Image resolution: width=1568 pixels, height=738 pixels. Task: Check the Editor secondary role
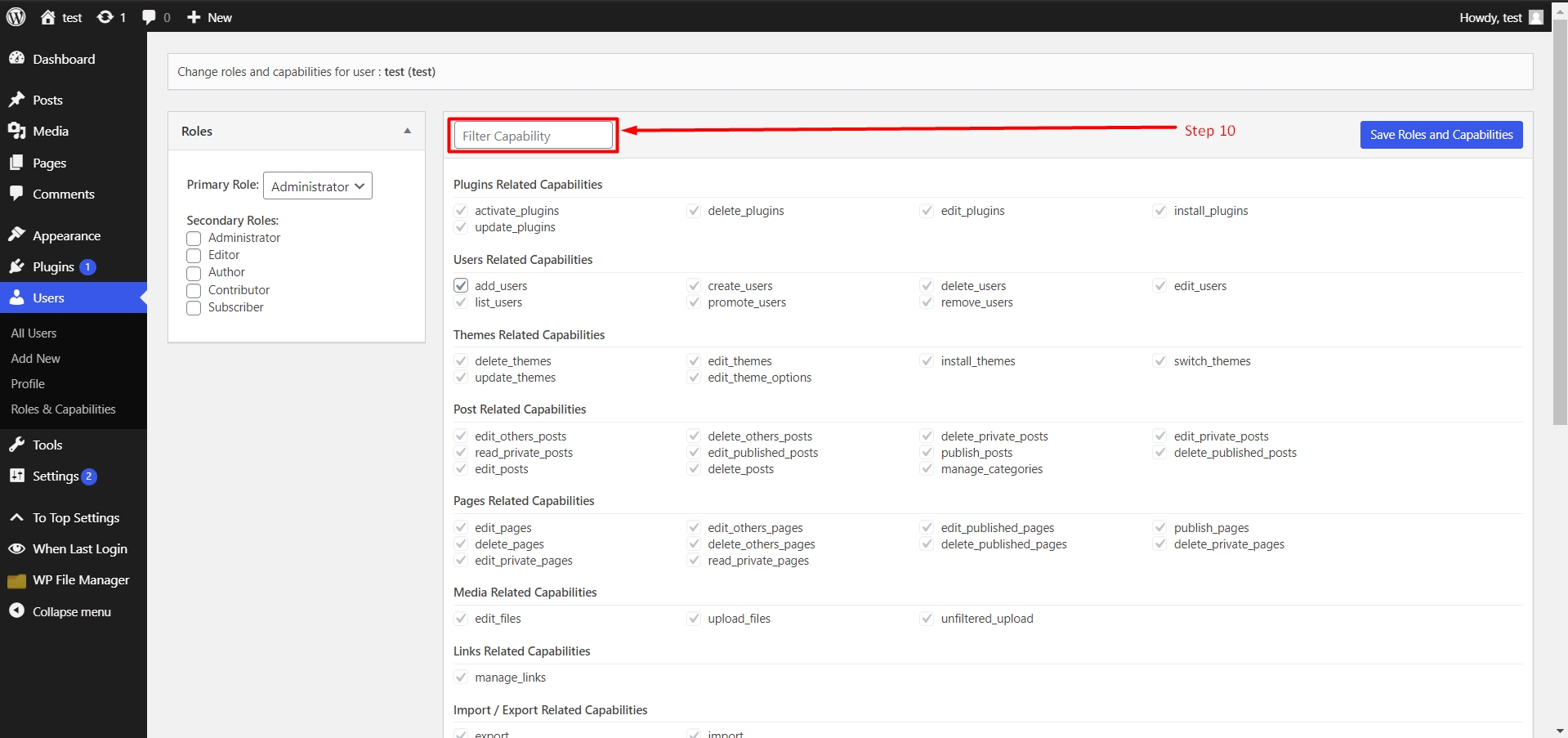point(194,256)
